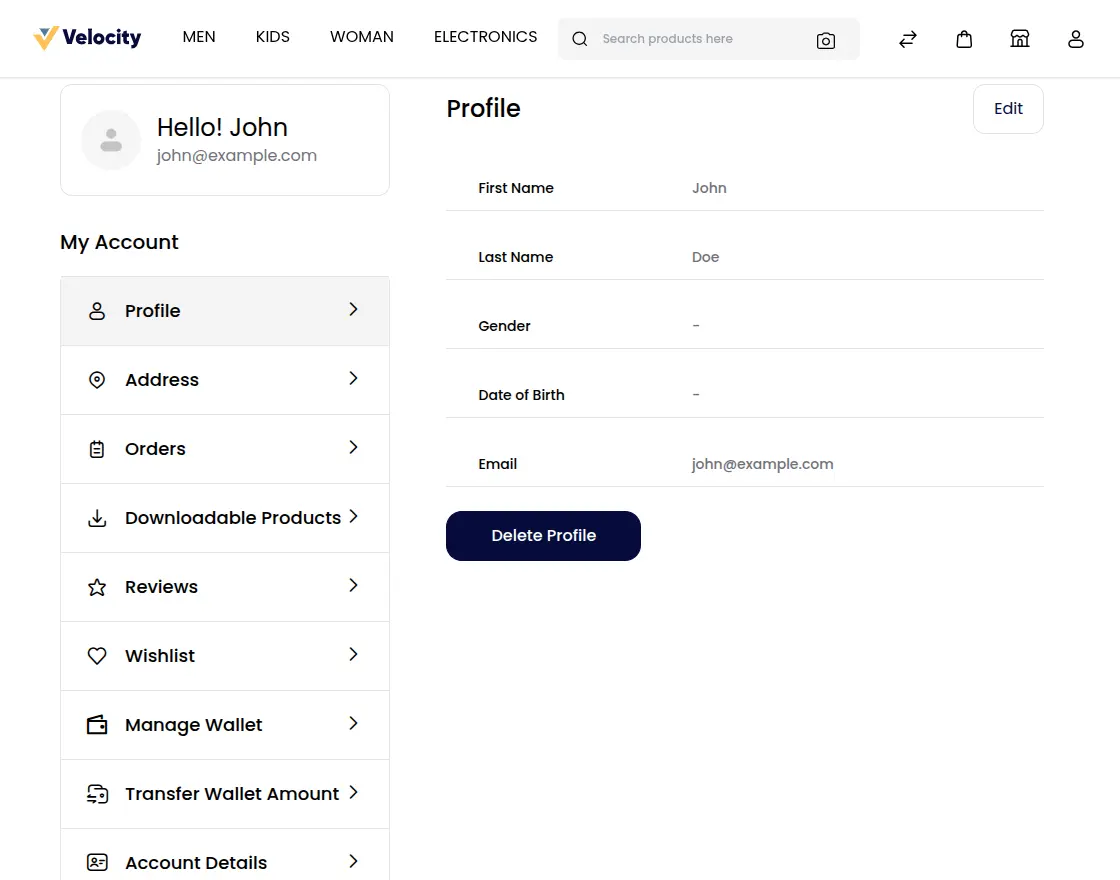This screenshot has height=880, width=1120.
Task: Click the Orders clipboard icon
Action: [x=96, y=449]
